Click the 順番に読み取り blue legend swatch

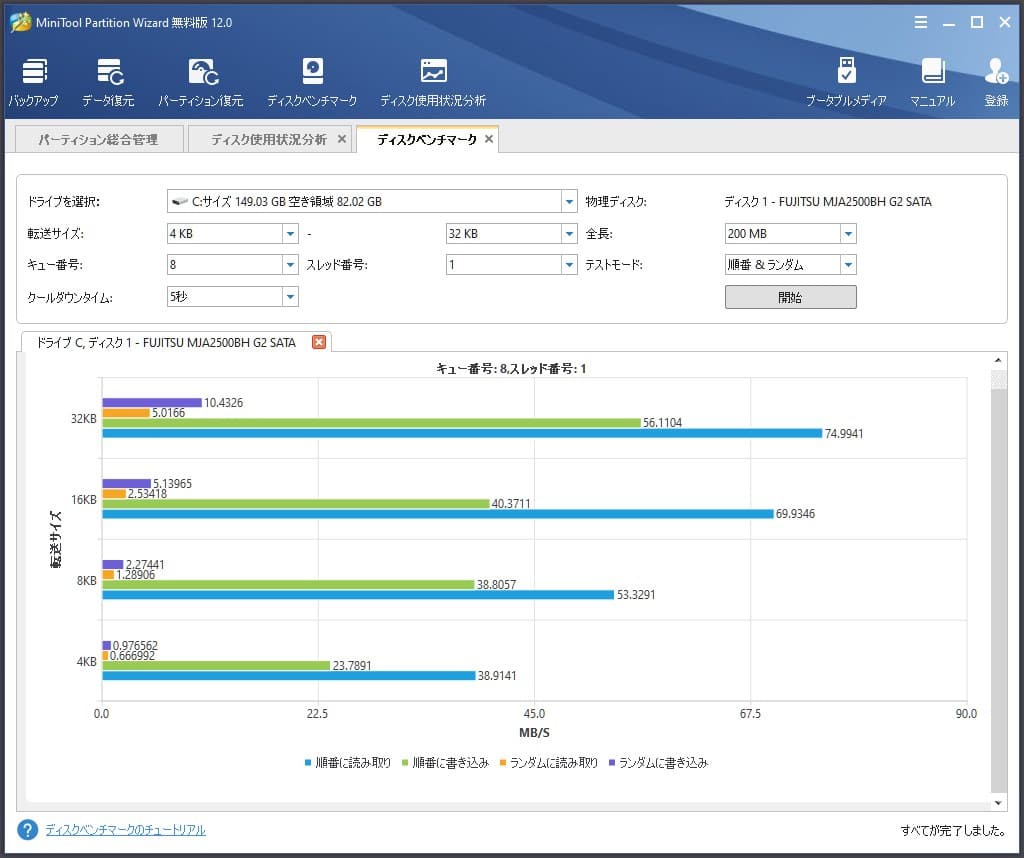click(x=308, y=763)
